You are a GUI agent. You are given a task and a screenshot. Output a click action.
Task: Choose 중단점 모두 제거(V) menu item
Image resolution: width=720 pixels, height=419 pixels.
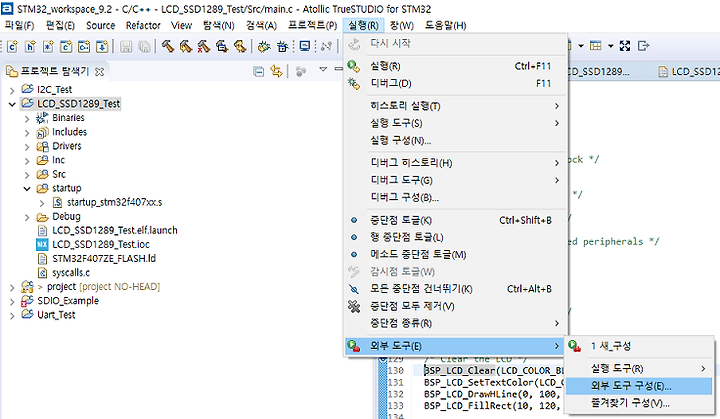pos(456,306)
